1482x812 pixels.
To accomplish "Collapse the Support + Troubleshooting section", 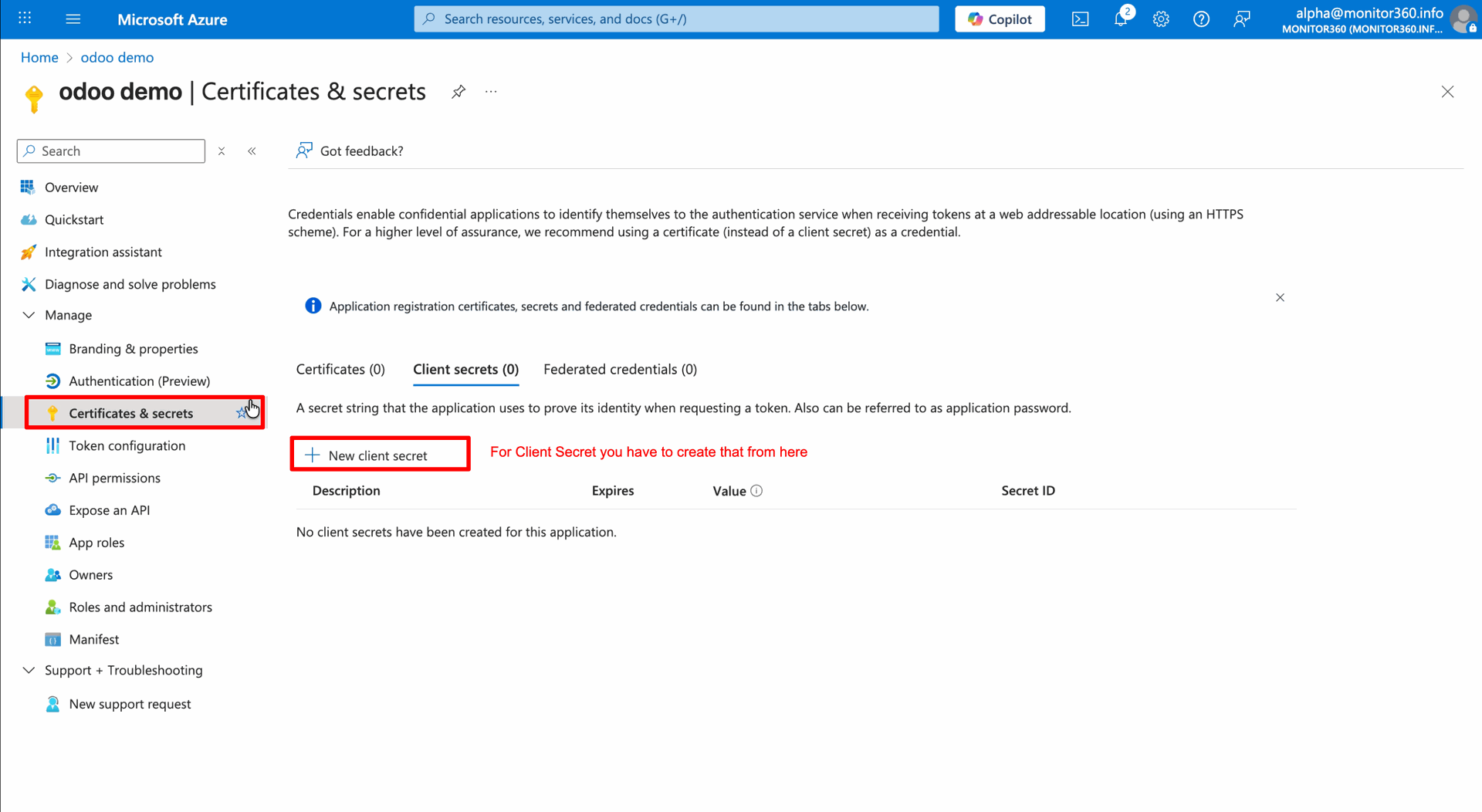I will coord(29,670).
